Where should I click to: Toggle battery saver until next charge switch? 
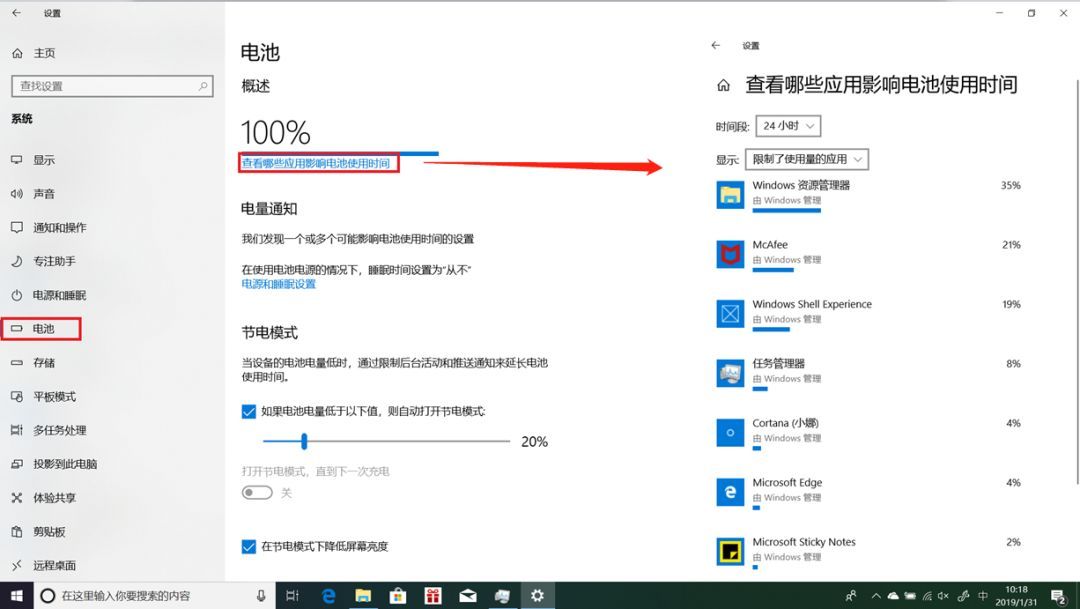257,493
